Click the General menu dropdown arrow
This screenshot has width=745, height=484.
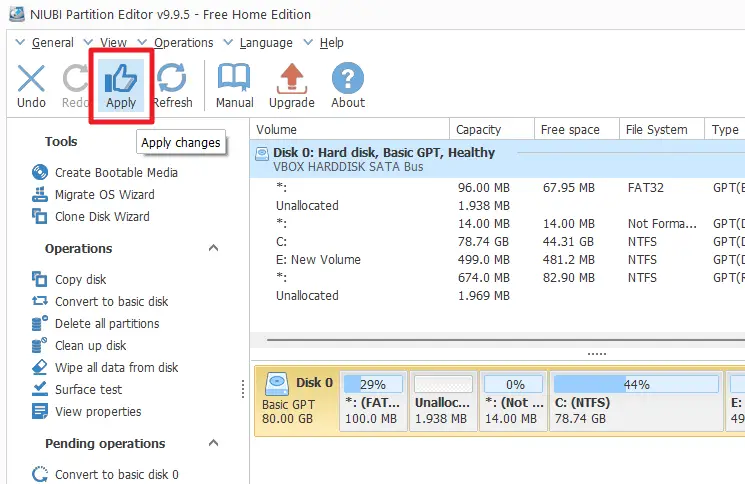tap(20, 42)
